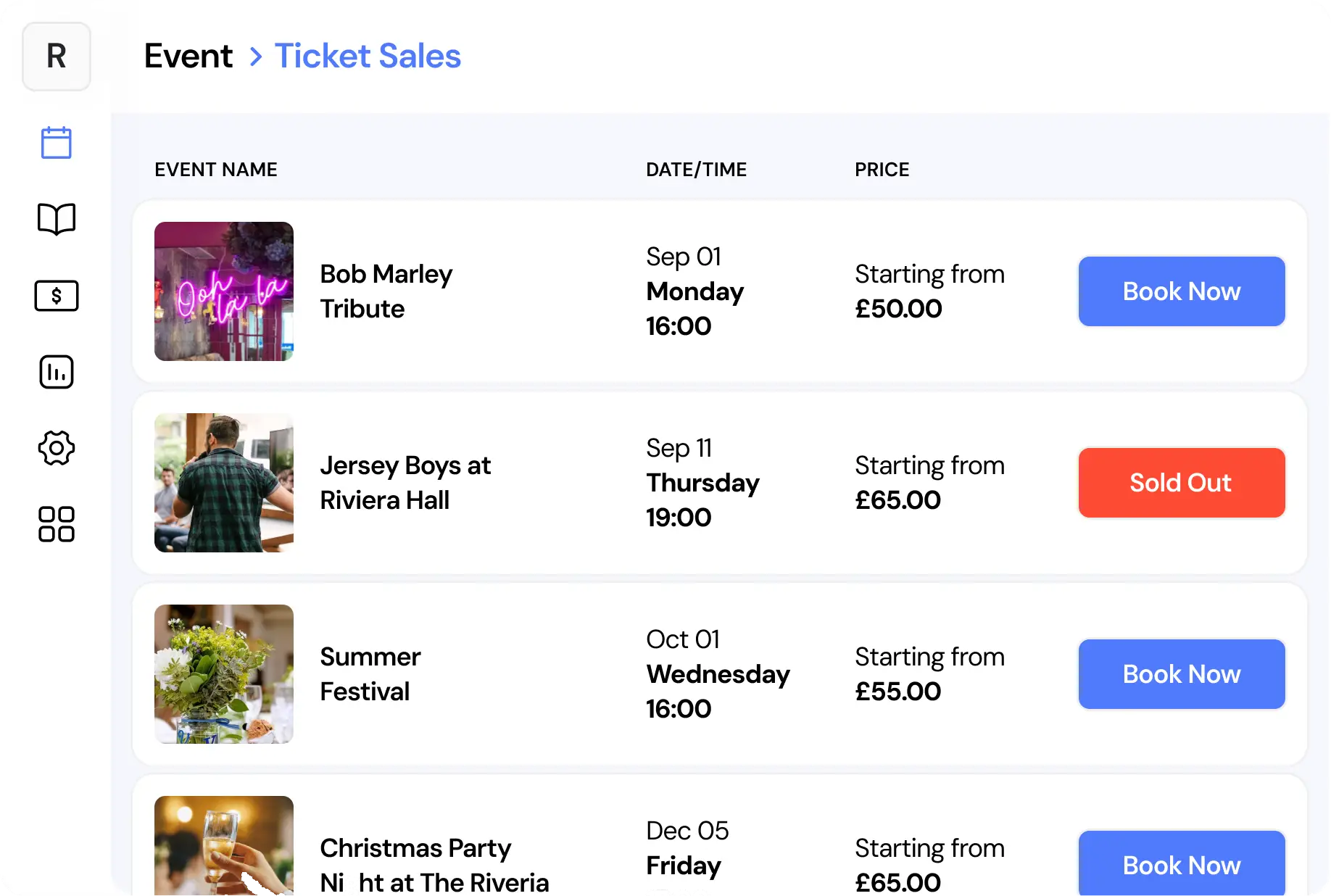This screenshot has width=1331, height=896.
Task: Go to Event in the breadcrumb
Action: 188,57
